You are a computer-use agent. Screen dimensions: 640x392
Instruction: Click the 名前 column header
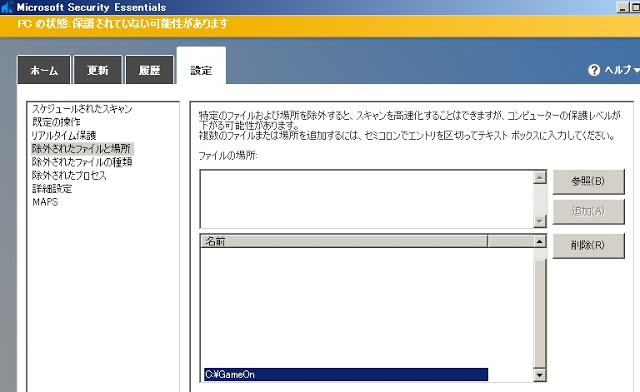tap(344, 241)
